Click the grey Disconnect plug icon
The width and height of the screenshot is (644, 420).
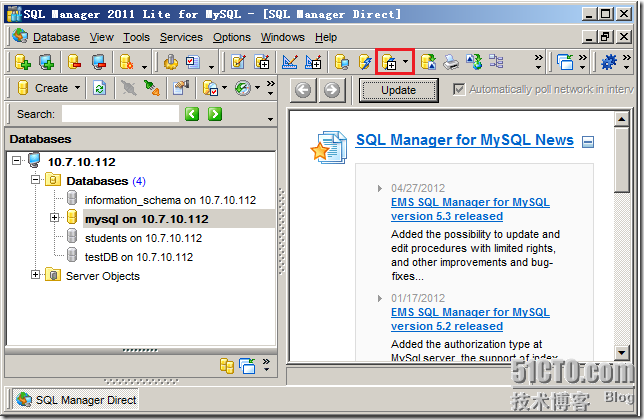click(129, 88)
